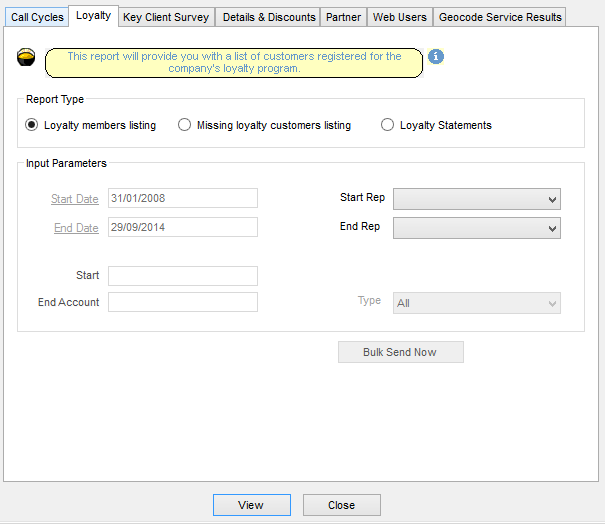Expand the End Rep dropdown
This screenshot has height=524, width=605.
pos(477,228)
